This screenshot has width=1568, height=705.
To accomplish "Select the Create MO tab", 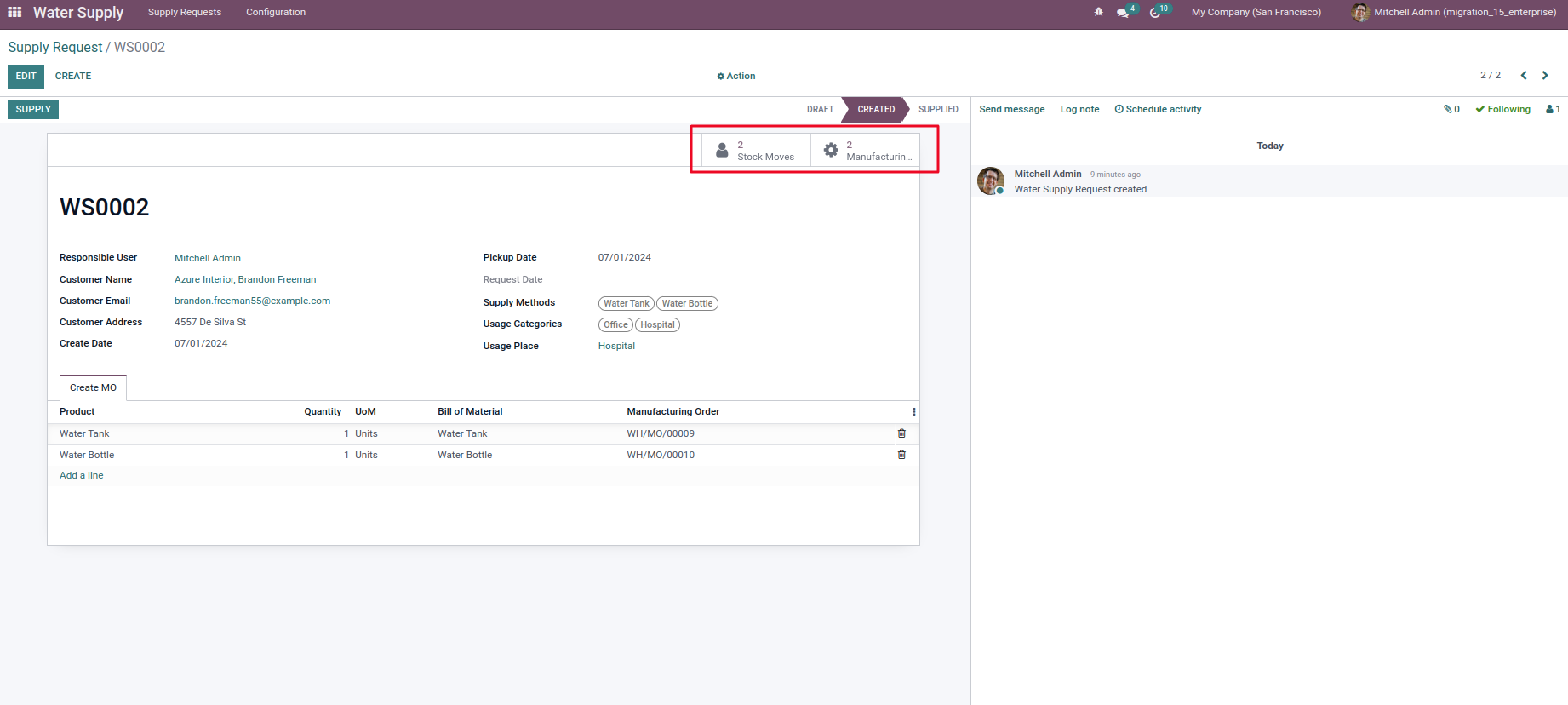I will 94,387.
